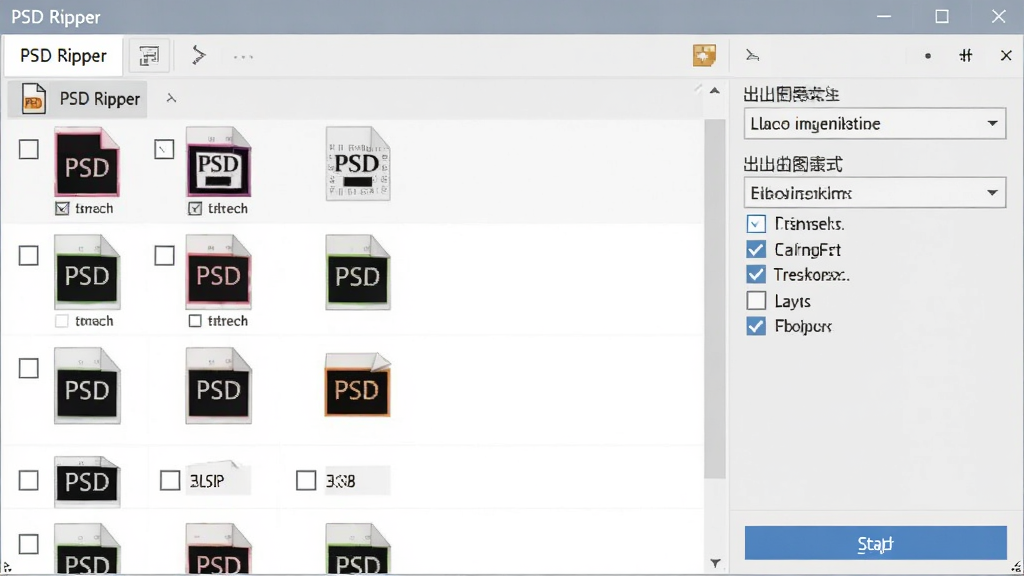Close the options panel with its X icon
This screenshot has height=576, width=1024.
click(1006, 56)
